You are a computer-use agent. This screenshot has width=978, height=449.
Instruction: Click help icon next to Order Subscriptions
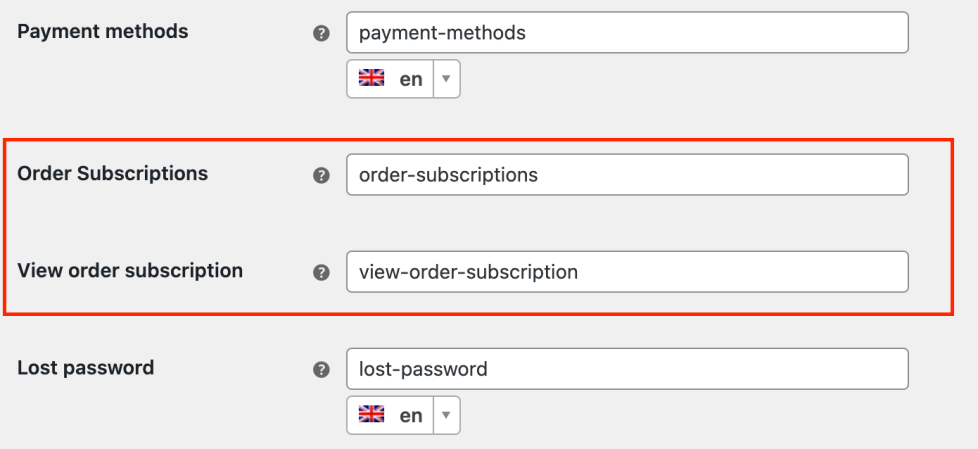click(x=323, y=175)
